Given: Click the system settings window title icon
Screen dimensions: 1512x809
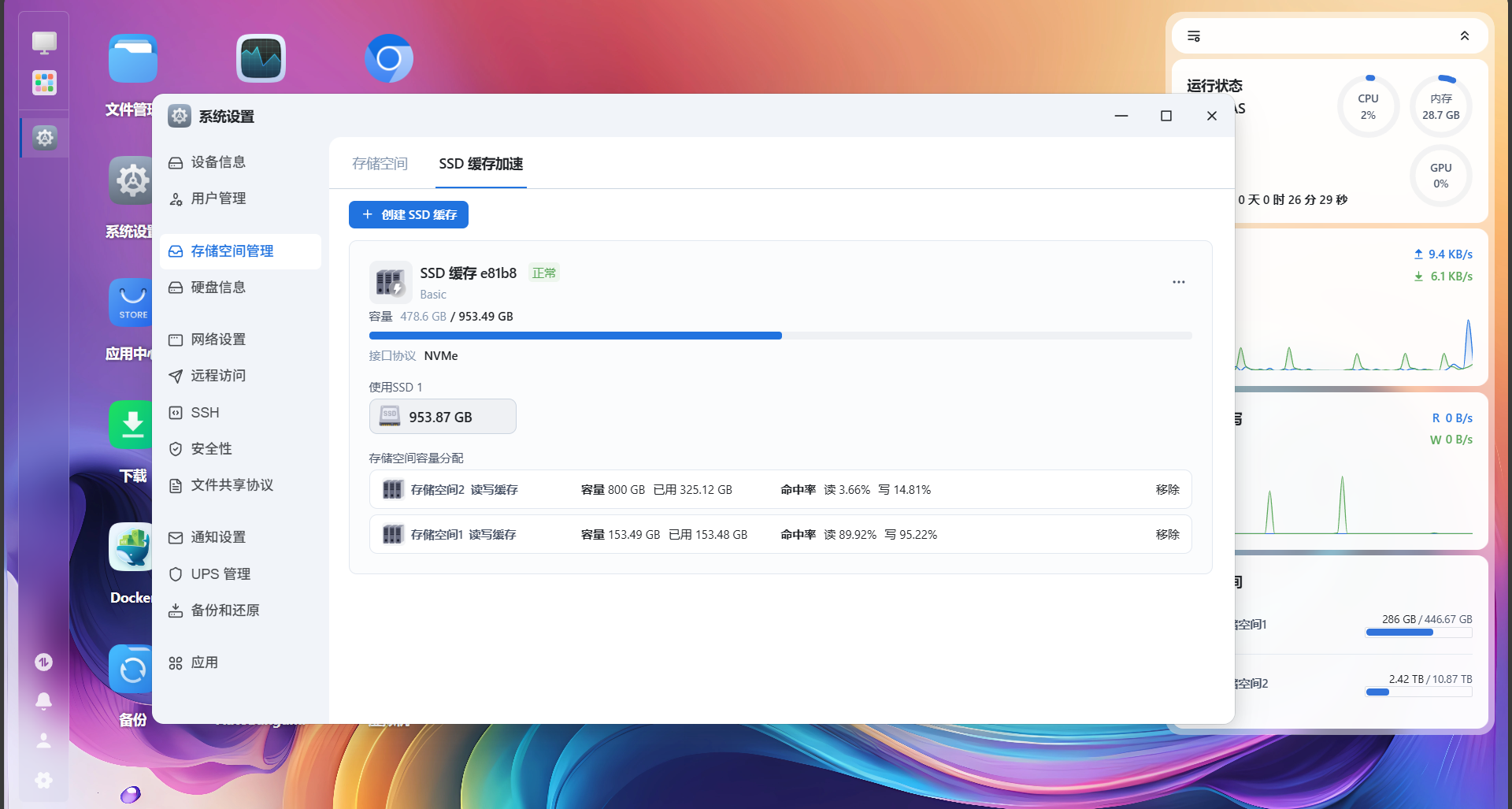Looking at the screenshot, I should (x=180, y=117).
